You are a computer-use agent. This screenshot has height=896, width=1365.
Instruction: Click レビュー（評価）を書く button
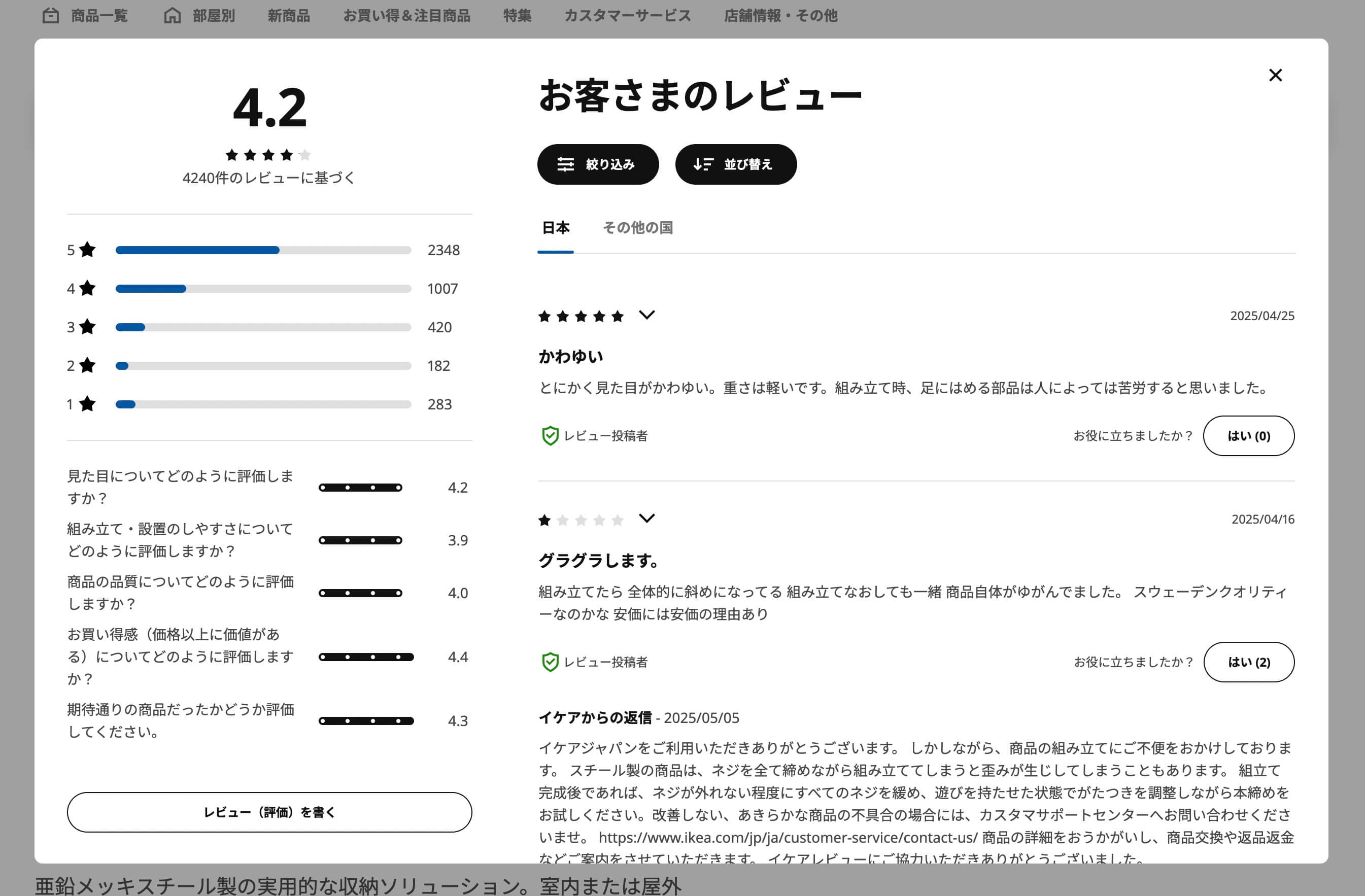tap(269, 812)
